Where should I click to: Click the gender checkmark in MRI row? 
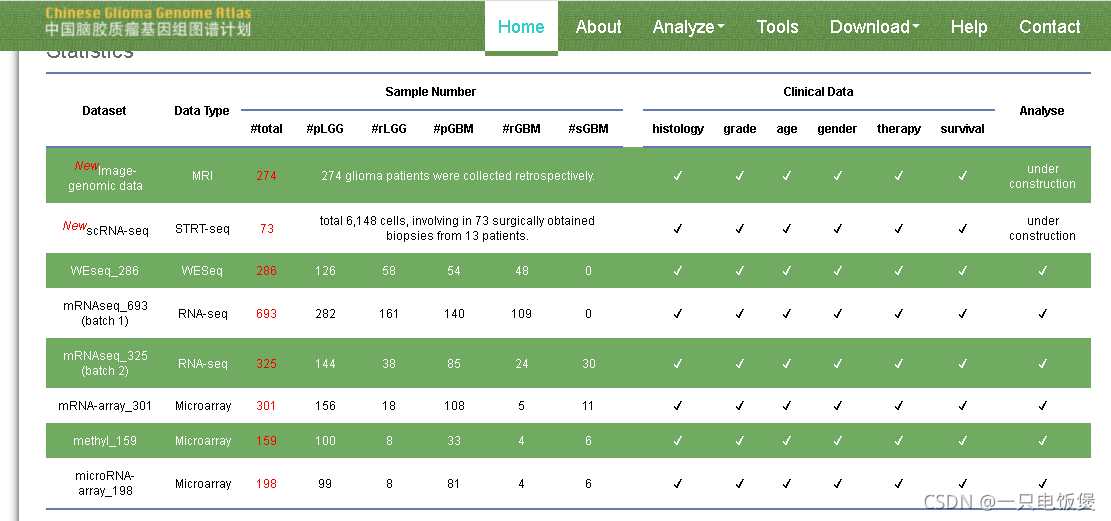tap(837, 176)
